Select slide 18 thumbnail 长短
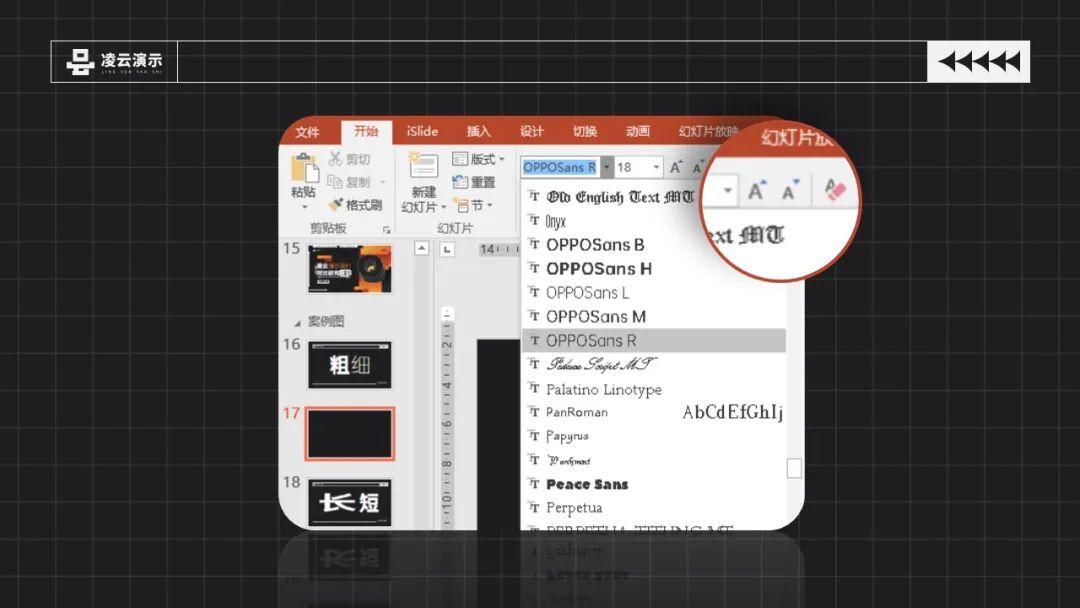 [350, 503]
